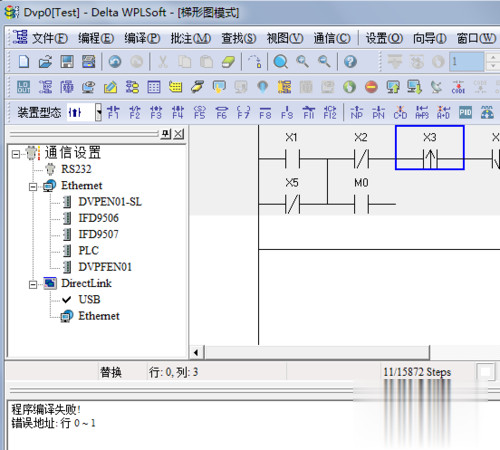Viewport: 500px width, 450px height.
Task: Open the 设置(O) menu
Action: (384, 38)
